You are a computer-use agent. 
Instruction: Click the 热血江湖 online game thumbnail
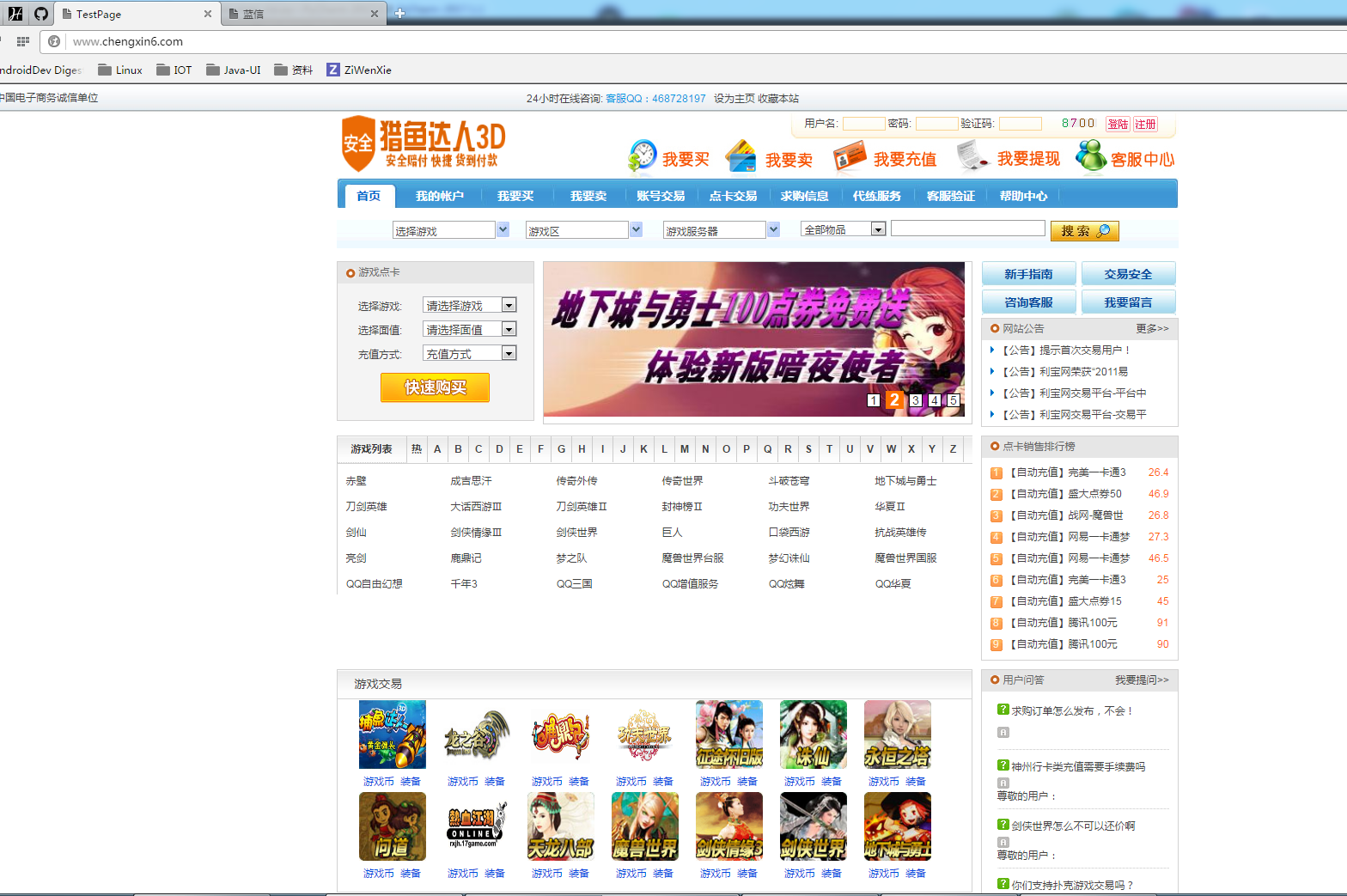click(477, 826)
